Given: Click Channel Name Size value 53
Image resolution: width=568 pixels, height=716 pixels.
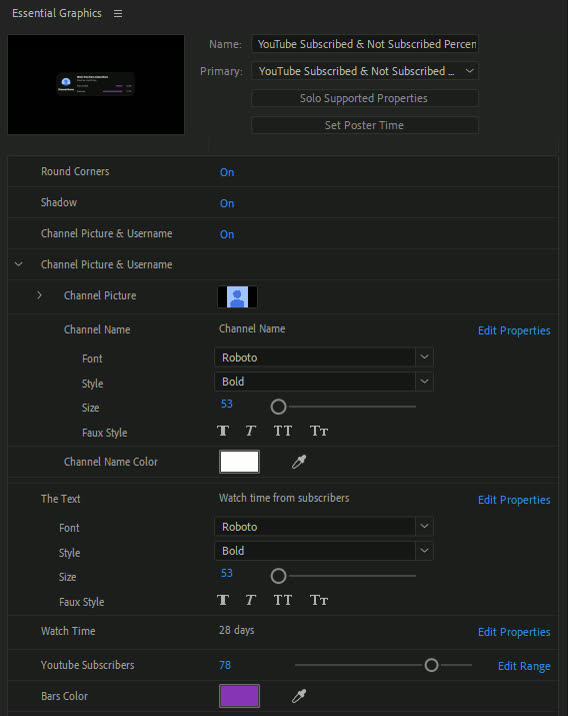Looking at the screenshot, I should tap(226, 404).
